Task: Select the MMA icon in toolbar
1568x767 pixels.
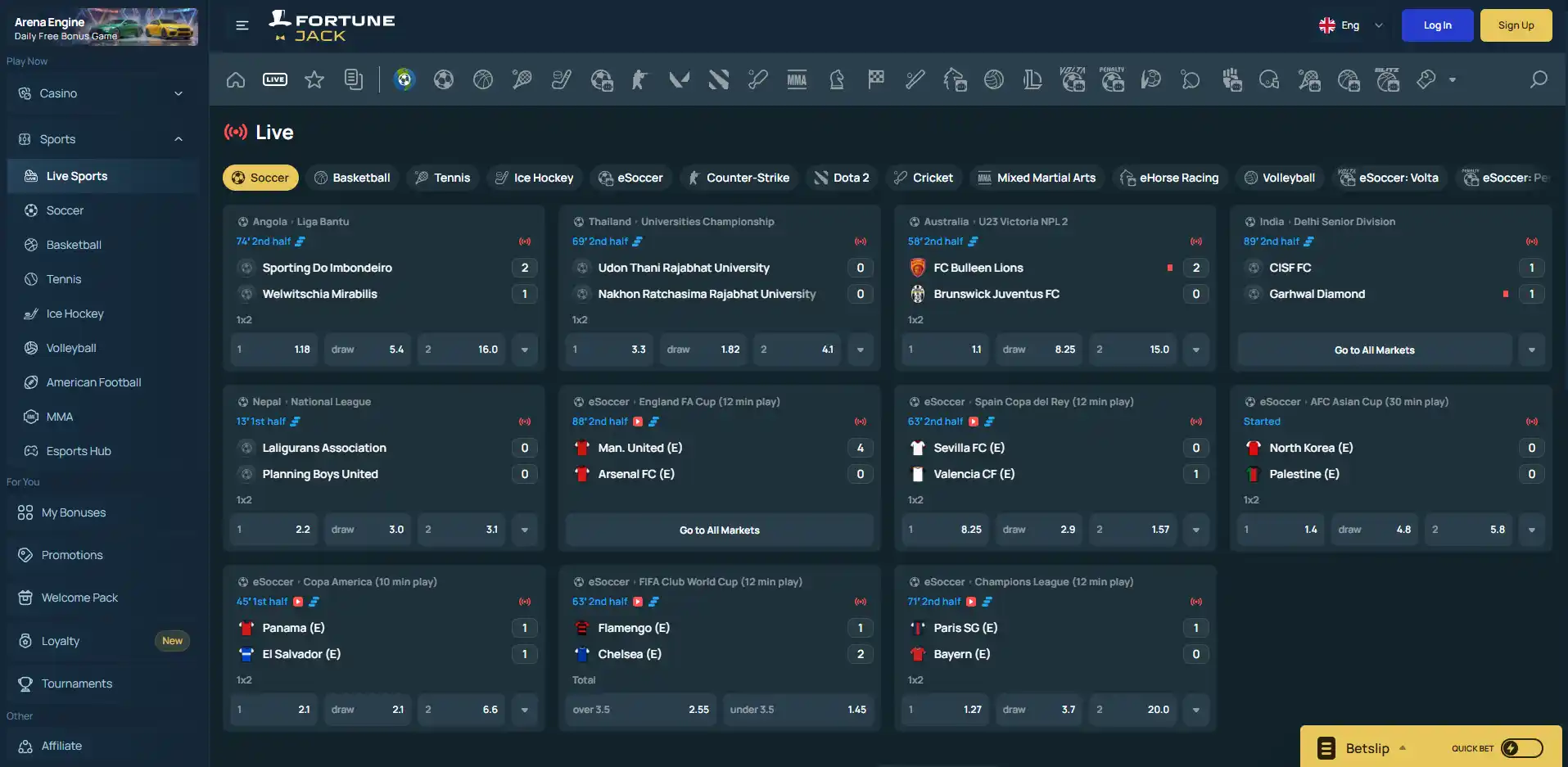Action: point(797,79)
